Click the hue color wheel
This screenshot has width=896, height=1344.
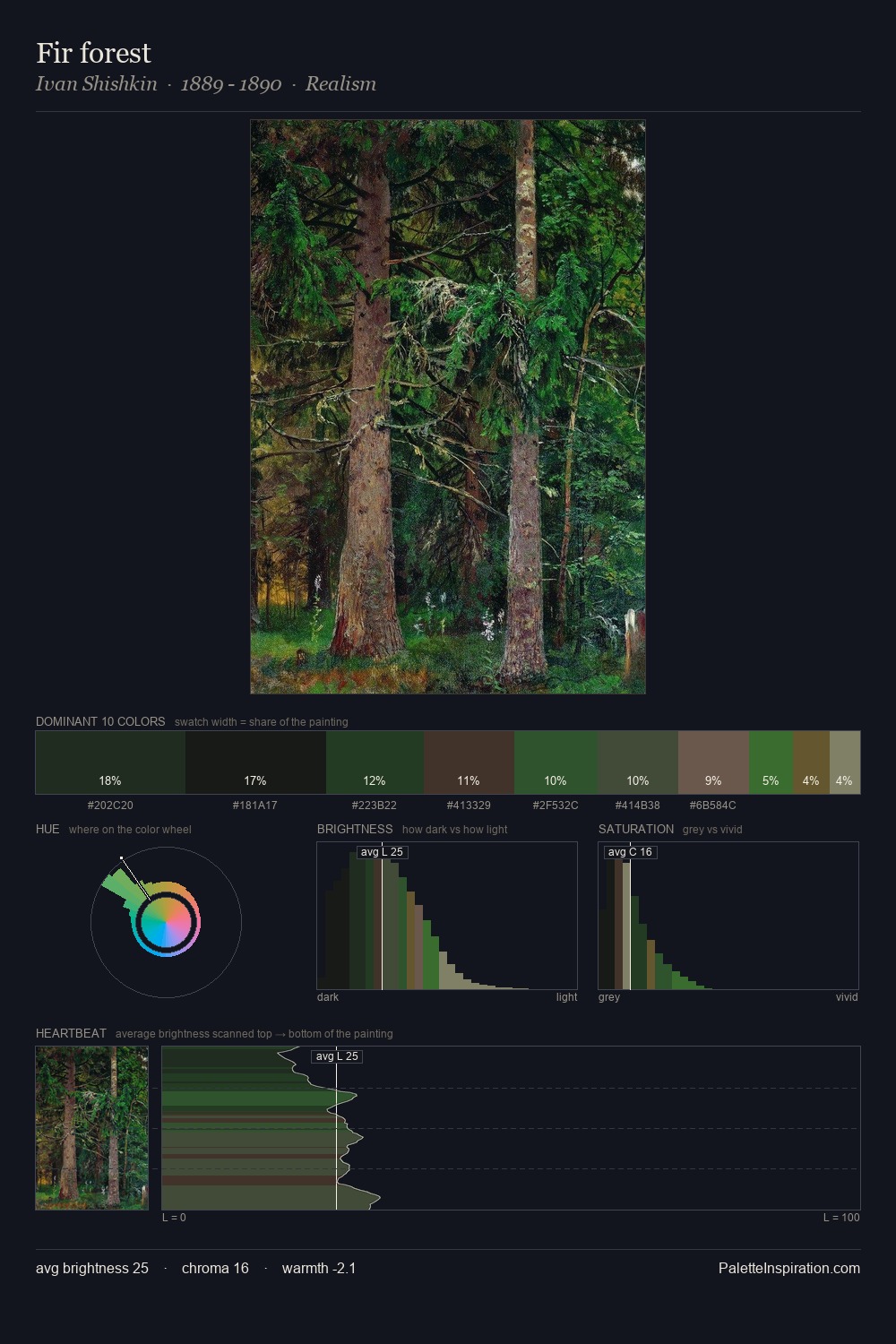[x=166, y=922]
